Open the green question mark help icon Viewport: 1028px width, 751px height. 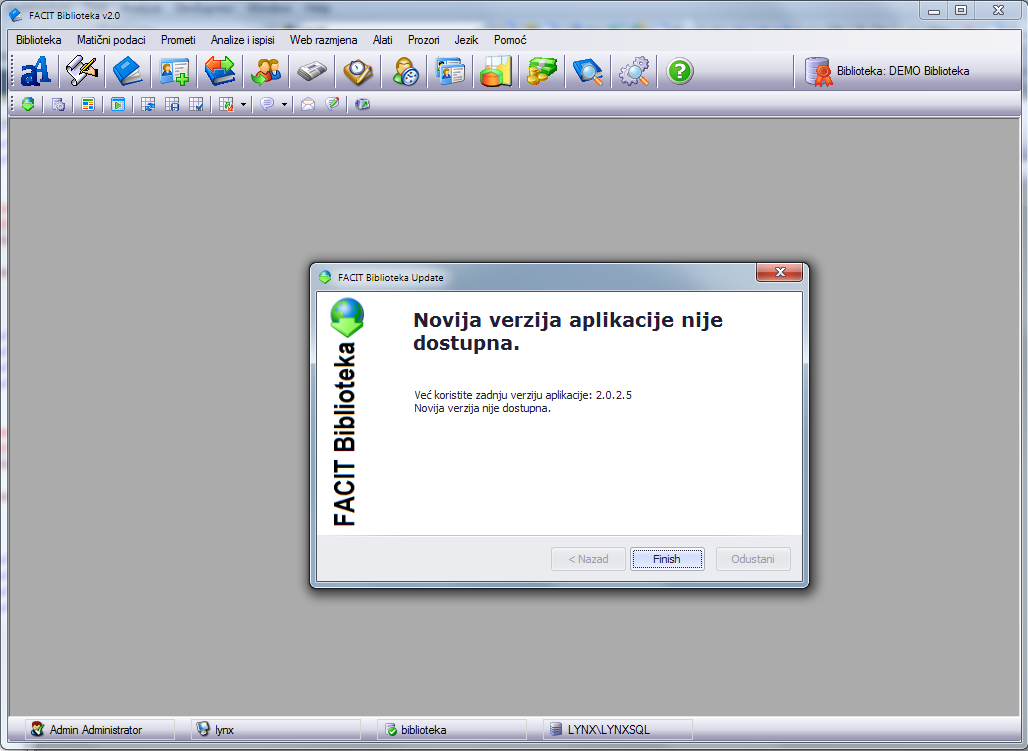[x=680, y=71]
